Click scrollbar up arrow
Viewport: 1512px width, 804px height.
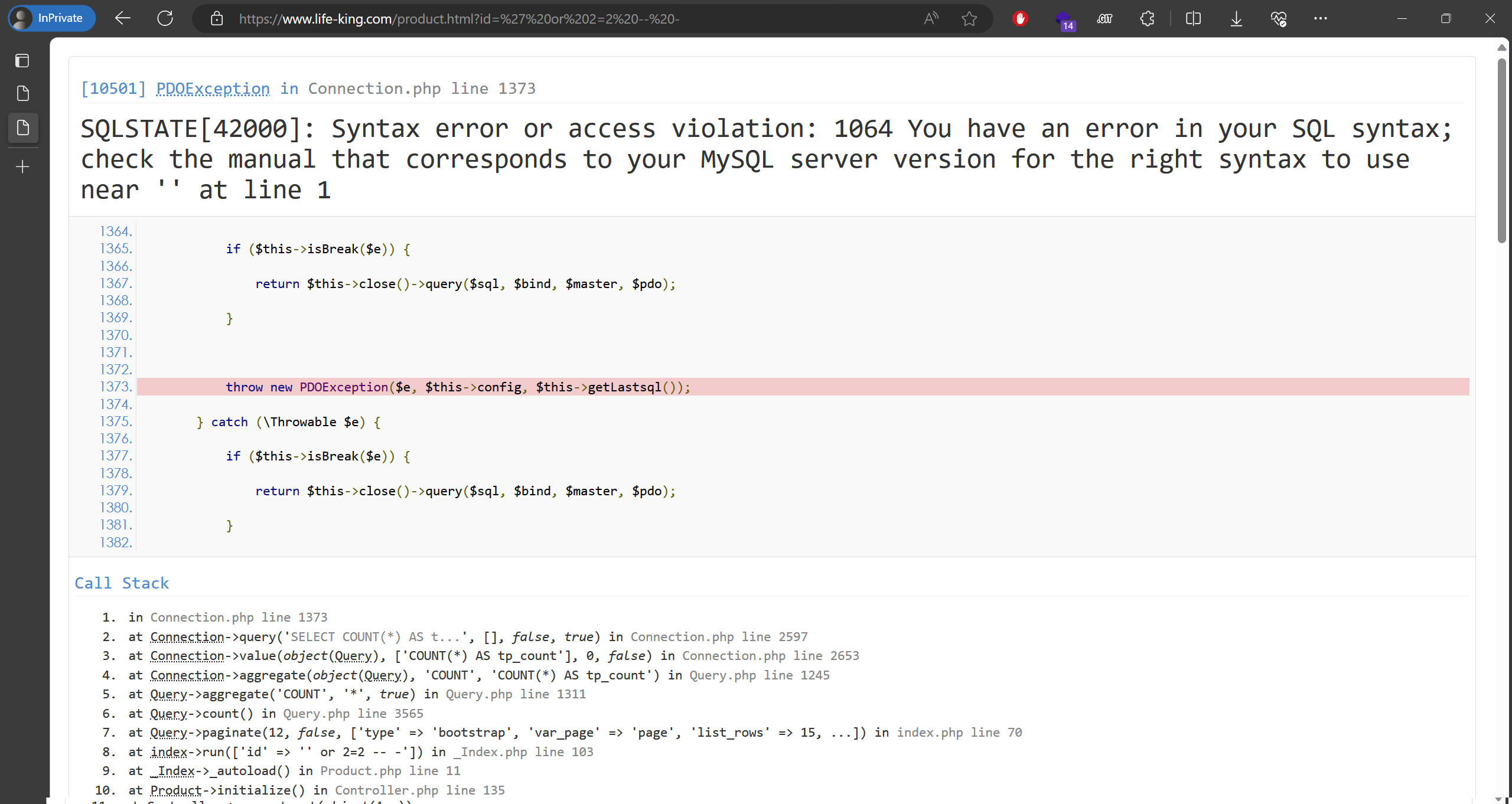(x=1502, y=47)
